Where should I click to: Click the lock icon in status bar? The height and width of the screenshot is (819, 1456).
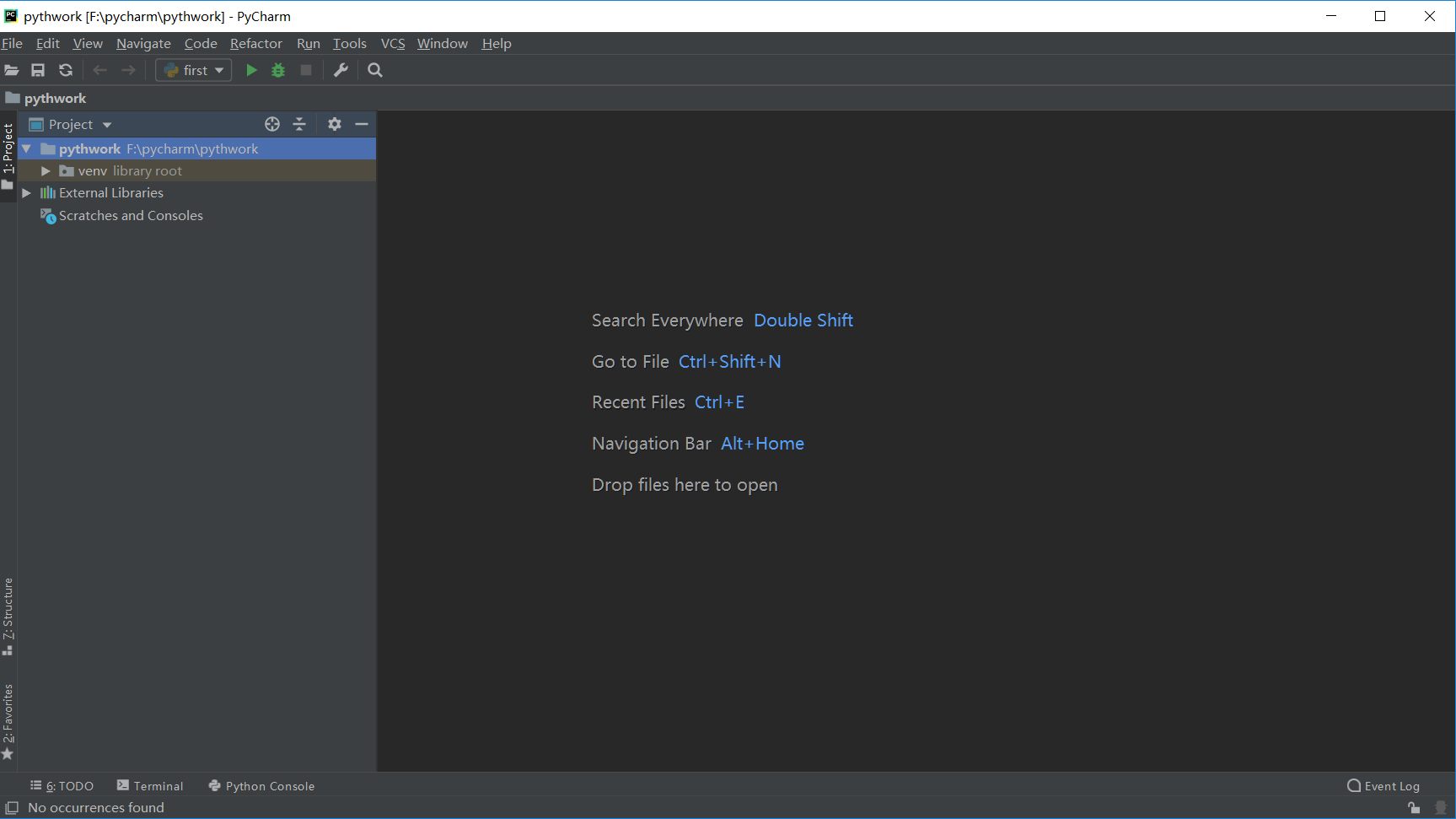pos(1414,808)
